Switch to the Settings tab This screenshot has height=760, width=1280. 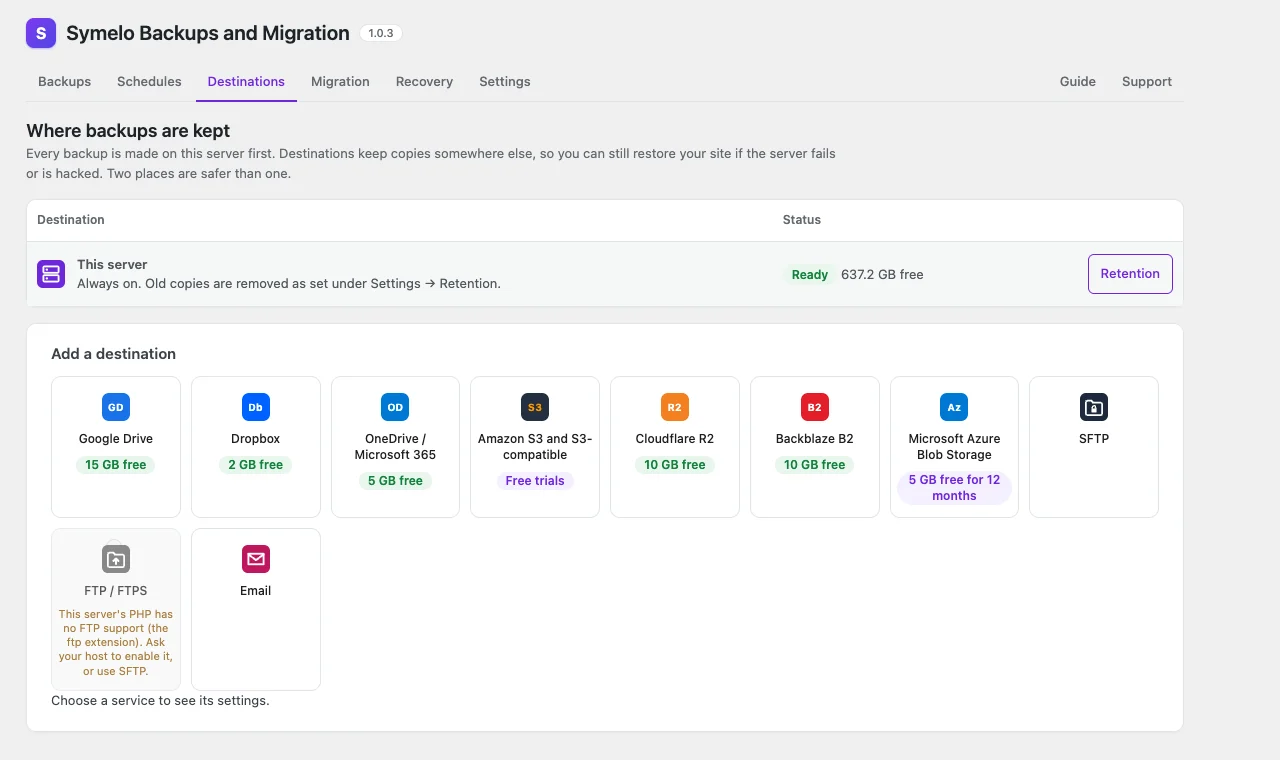[505, 82]
